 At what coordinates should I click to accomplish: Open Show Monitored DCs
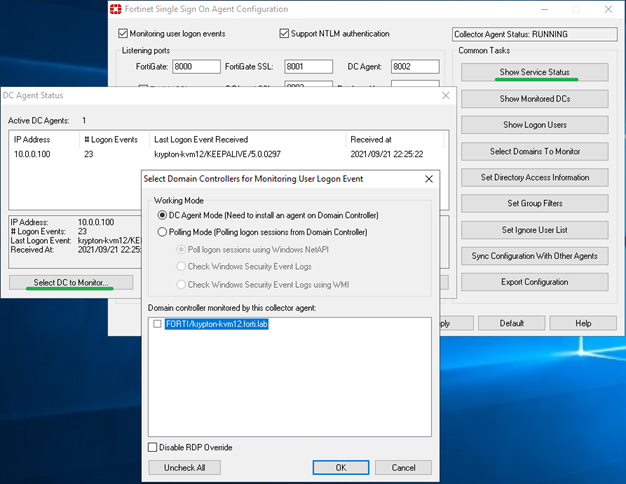point(533,99)
